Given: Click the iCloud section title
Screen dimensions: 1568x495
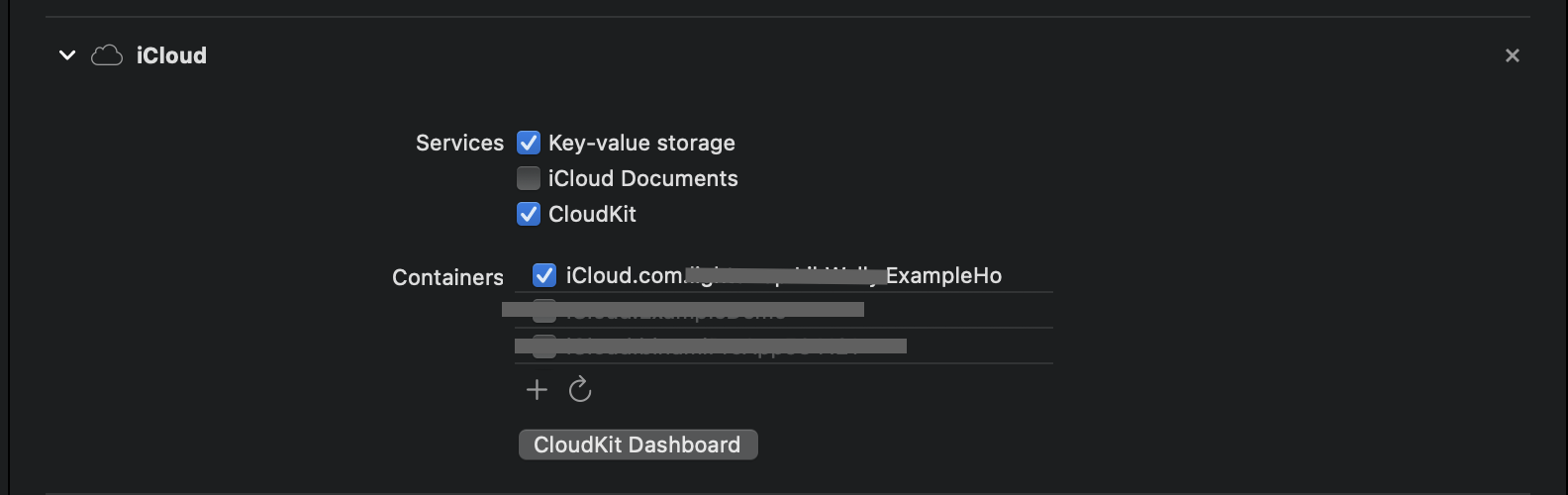Looking at the screenshot, I should coord(171,55).
